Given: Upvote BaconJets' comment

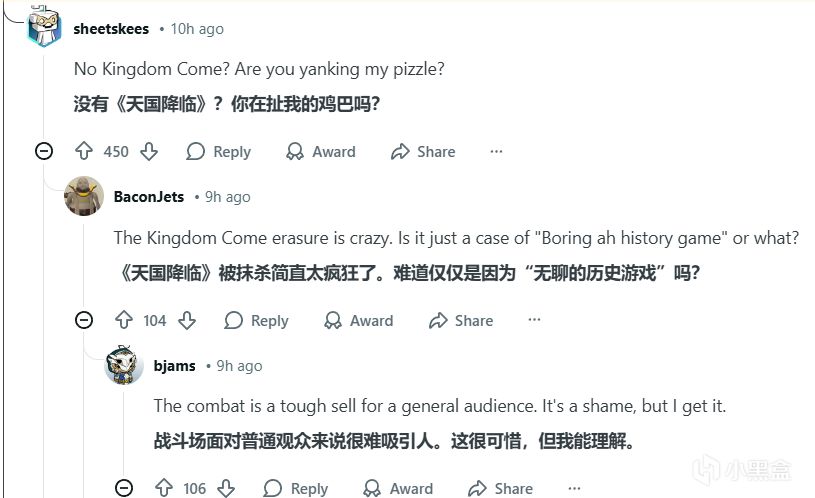Looking at the screenshot, I should pyautogui.click(x=123, y=321).
